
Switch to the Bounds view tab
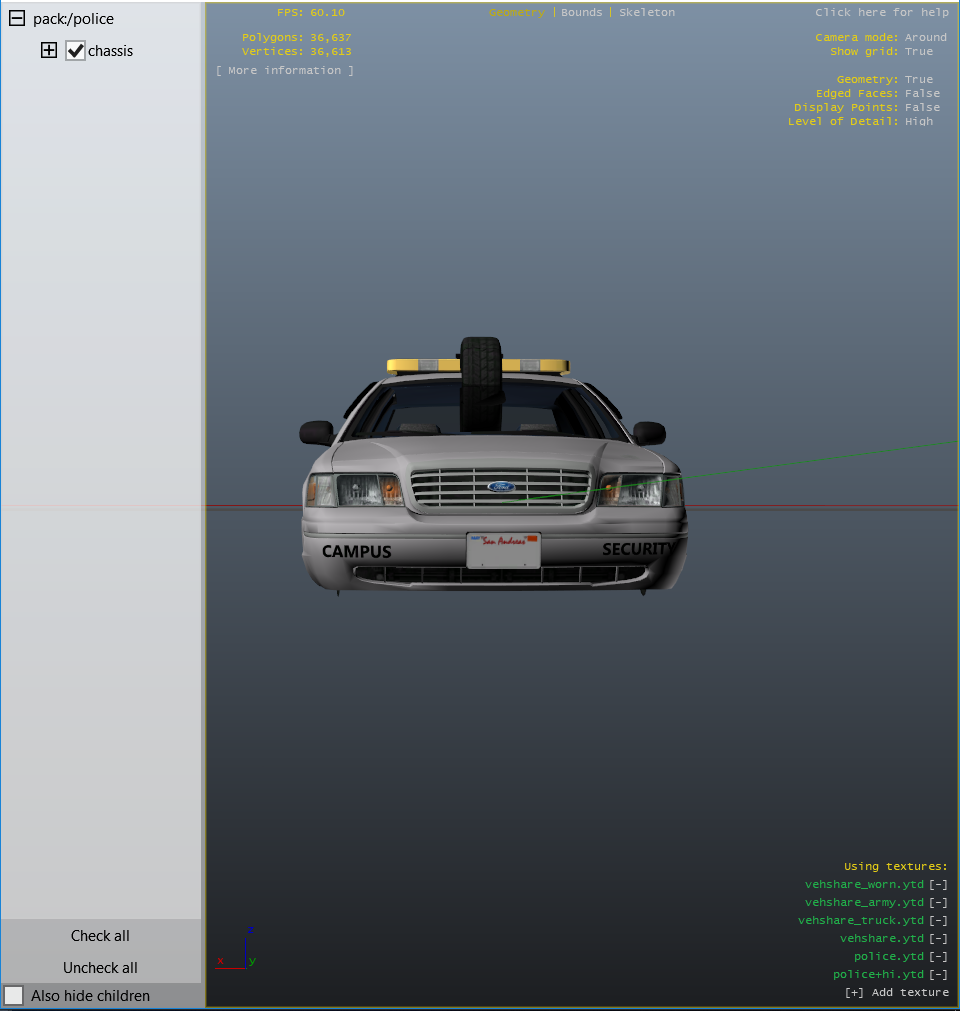(582, 12)
